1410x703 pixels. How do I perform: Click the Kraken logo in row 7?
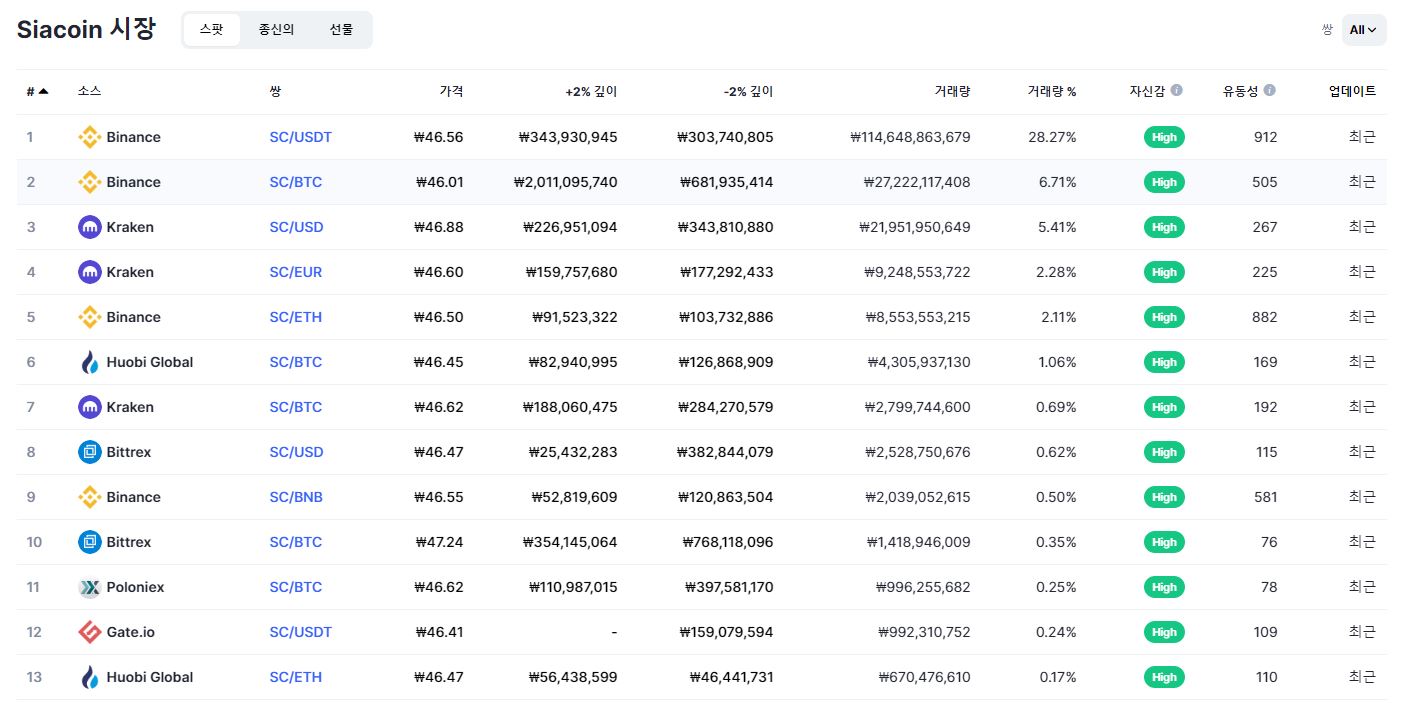90,407
